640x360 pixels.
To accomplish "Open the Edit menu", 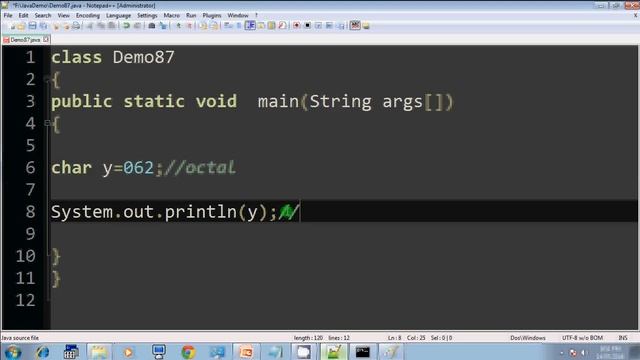I will click(23, 16).
